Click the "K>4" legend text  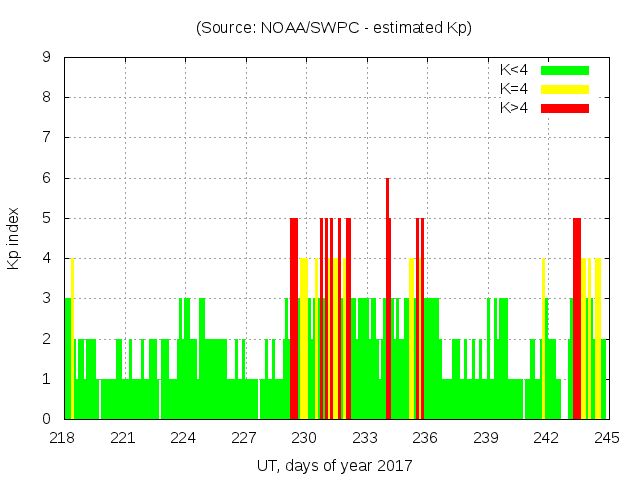tap(514, 108)
